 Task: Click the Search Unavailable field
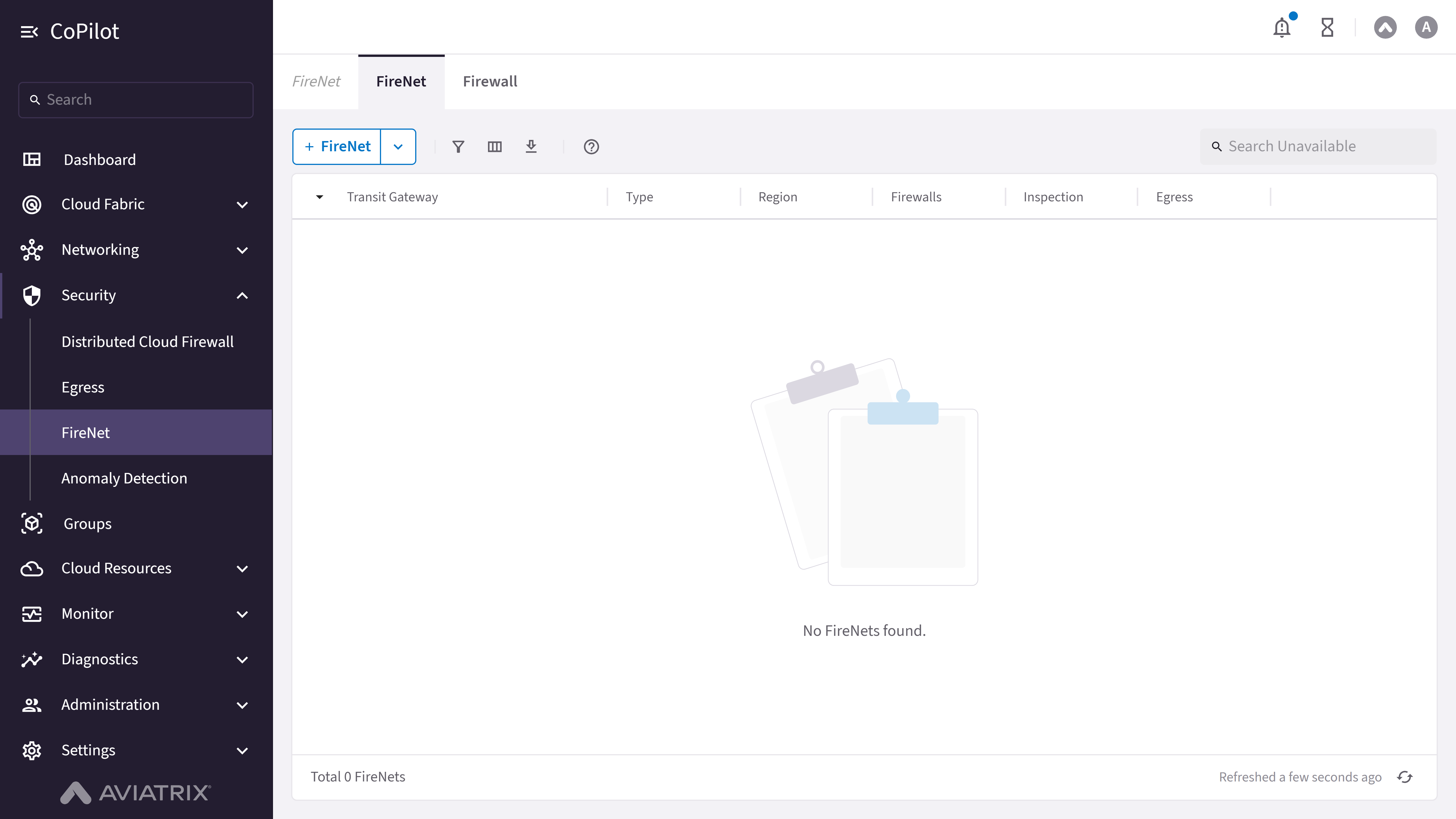pyautogui.click(x=1318, y=146)
